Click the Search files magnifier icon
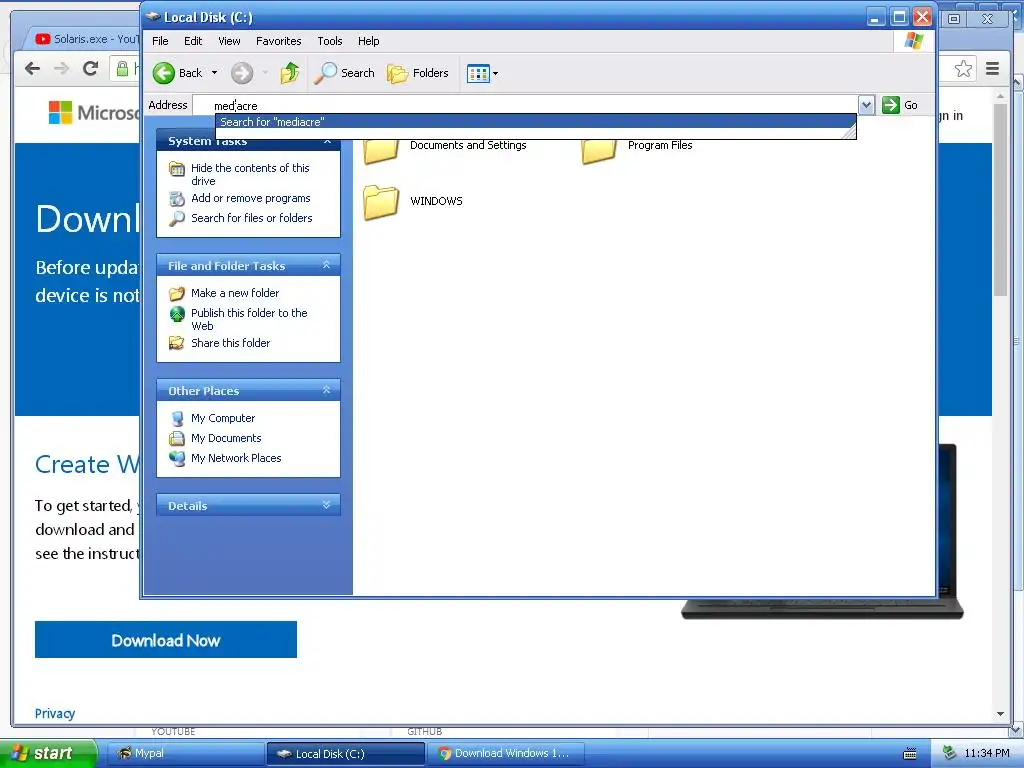Viewport: 1024px width, 768px height. click(x=176, y=219)
